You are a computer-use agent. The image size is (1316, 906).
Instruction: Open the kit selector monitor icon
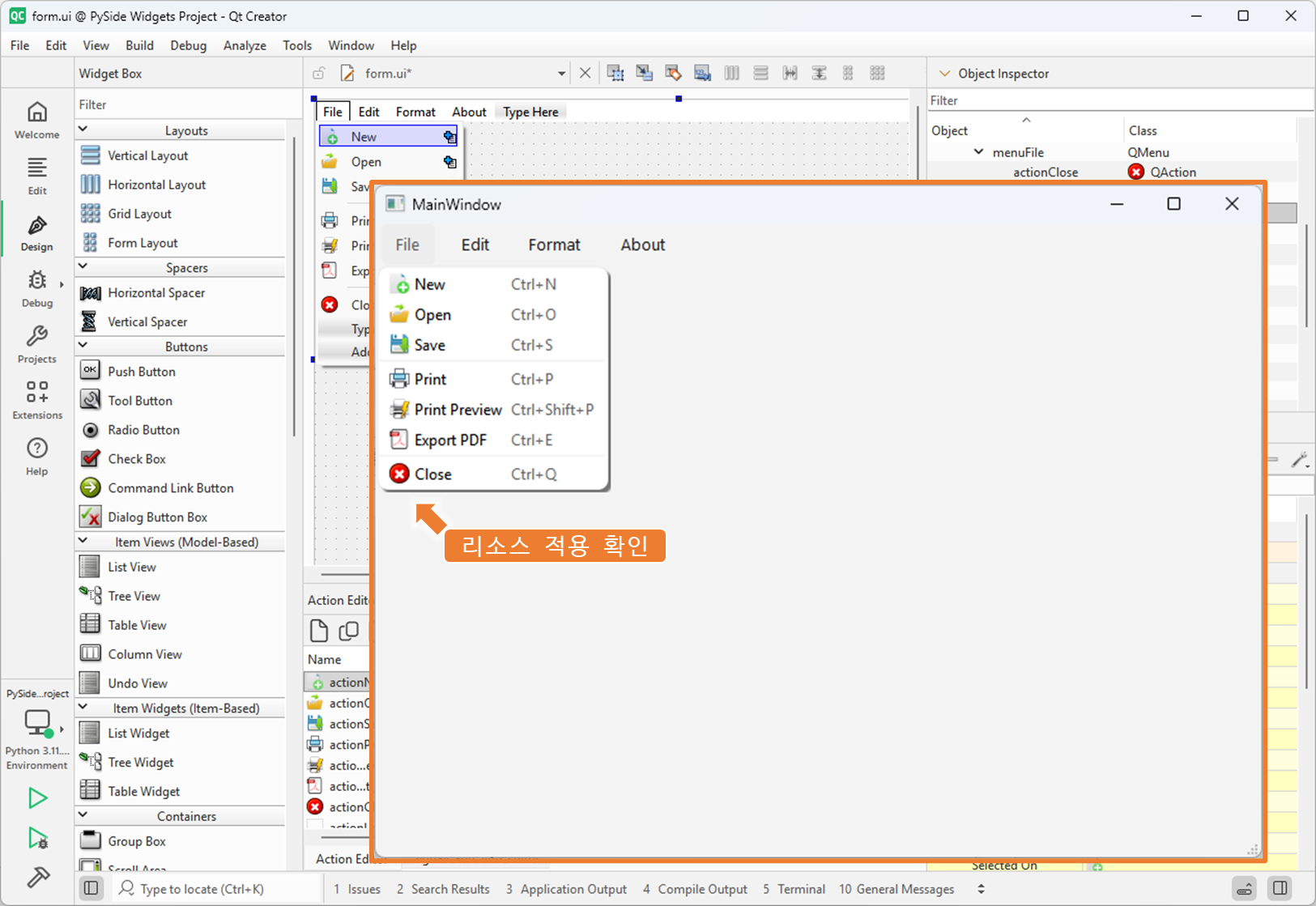click(x=37, y=722)
